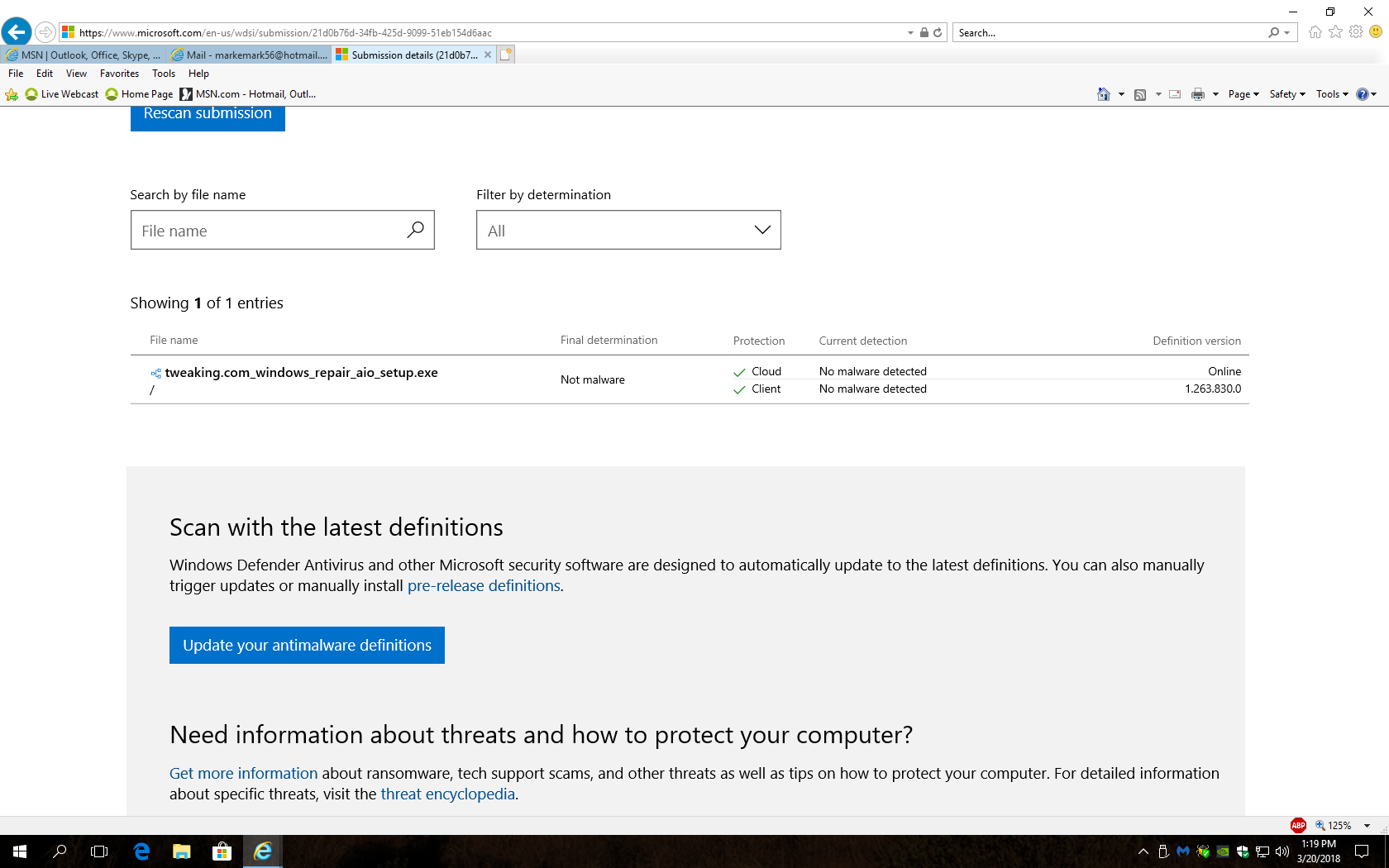The width and height of the screenshot is (1389, 868).
Task: Open the pre-release definitions link
Action: (x=484, y=586)
